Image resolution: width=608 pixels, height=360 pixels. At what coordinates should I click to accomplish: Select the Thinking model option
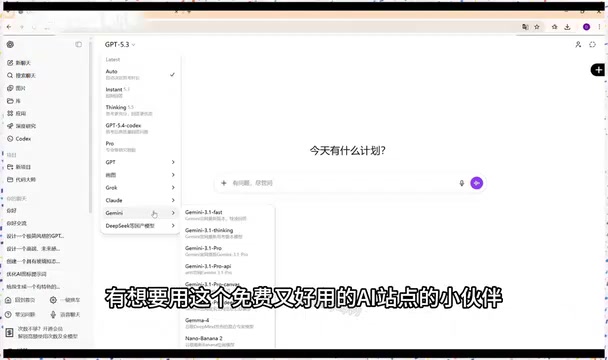[x=140, y=110]
